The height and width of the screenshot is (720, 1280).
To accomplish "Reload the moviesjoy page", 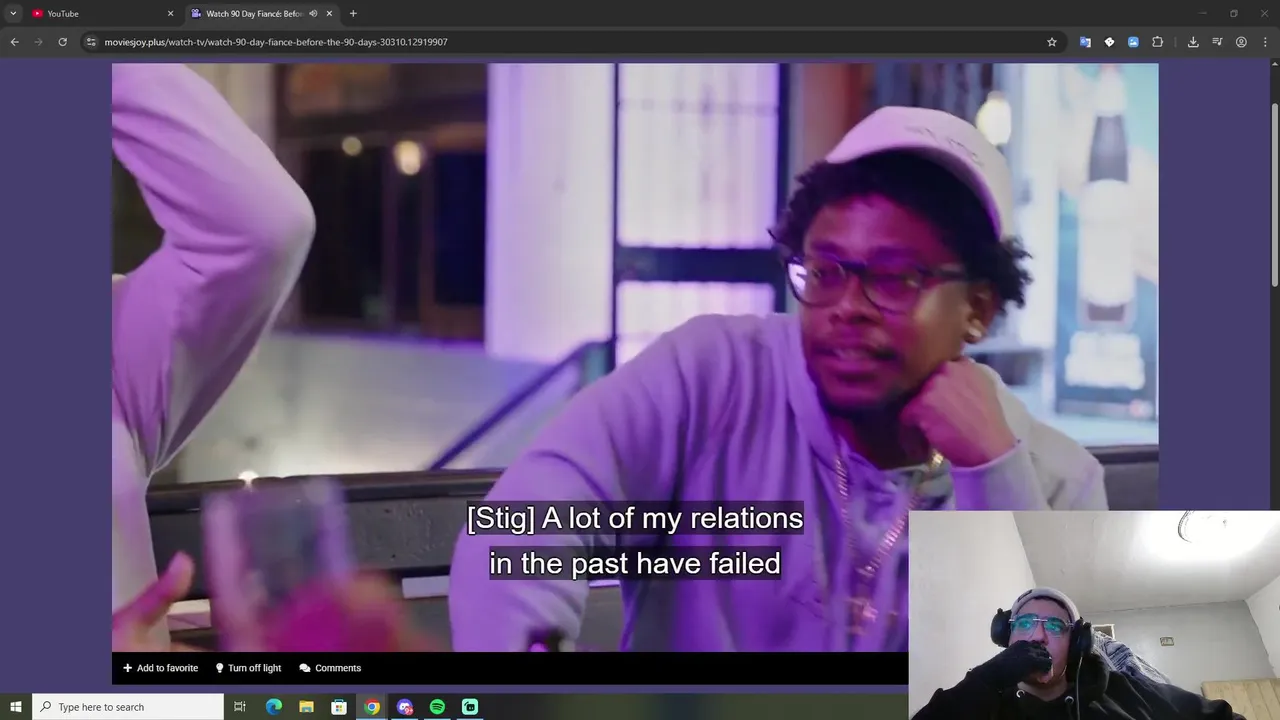I will 62,42.
